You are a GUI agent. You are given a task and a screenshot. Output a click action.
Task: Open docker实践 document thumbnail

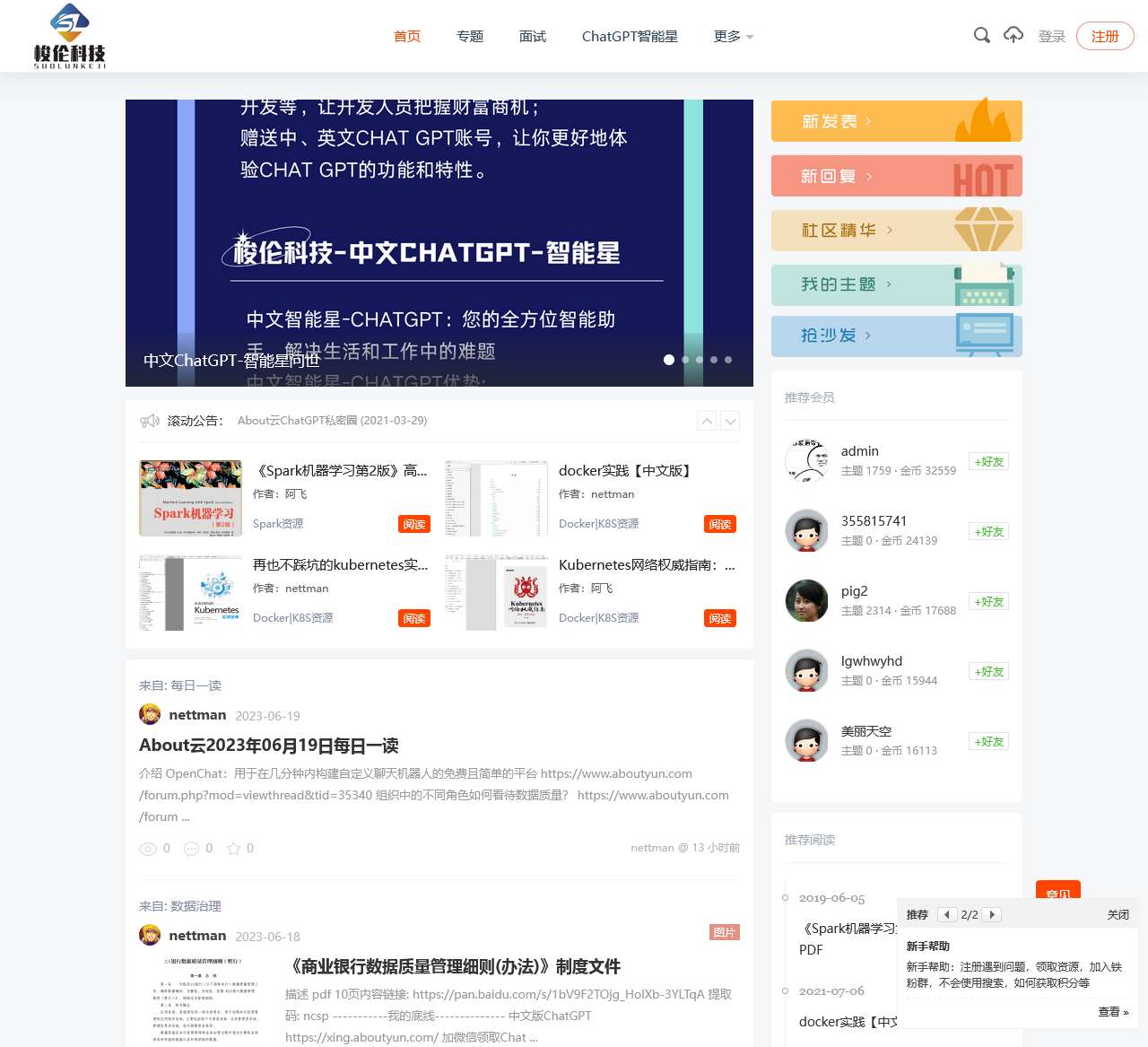[496, 499]
